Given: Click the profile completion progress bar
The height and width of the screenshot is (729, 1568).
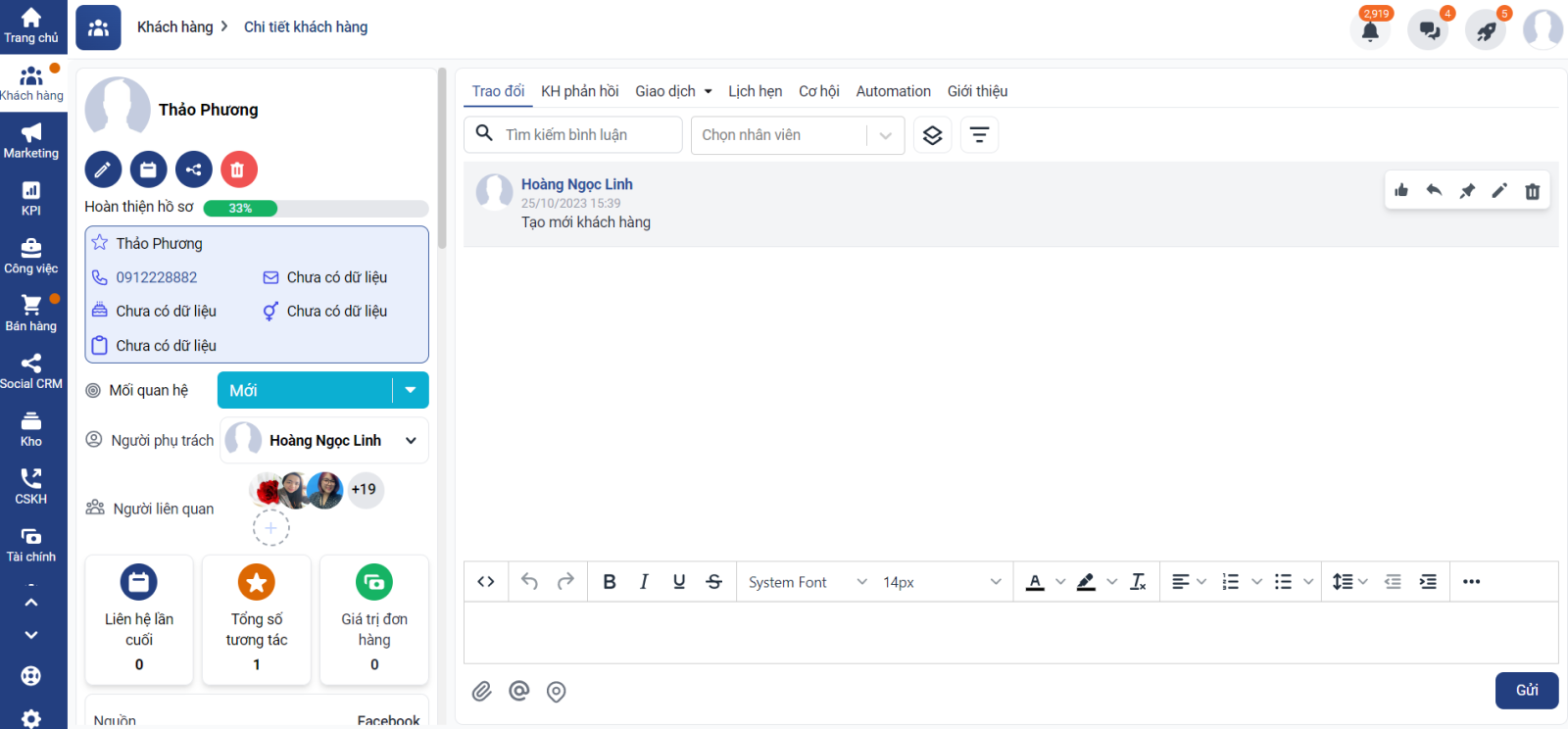Looking at the screenshot, I should 316,208.
